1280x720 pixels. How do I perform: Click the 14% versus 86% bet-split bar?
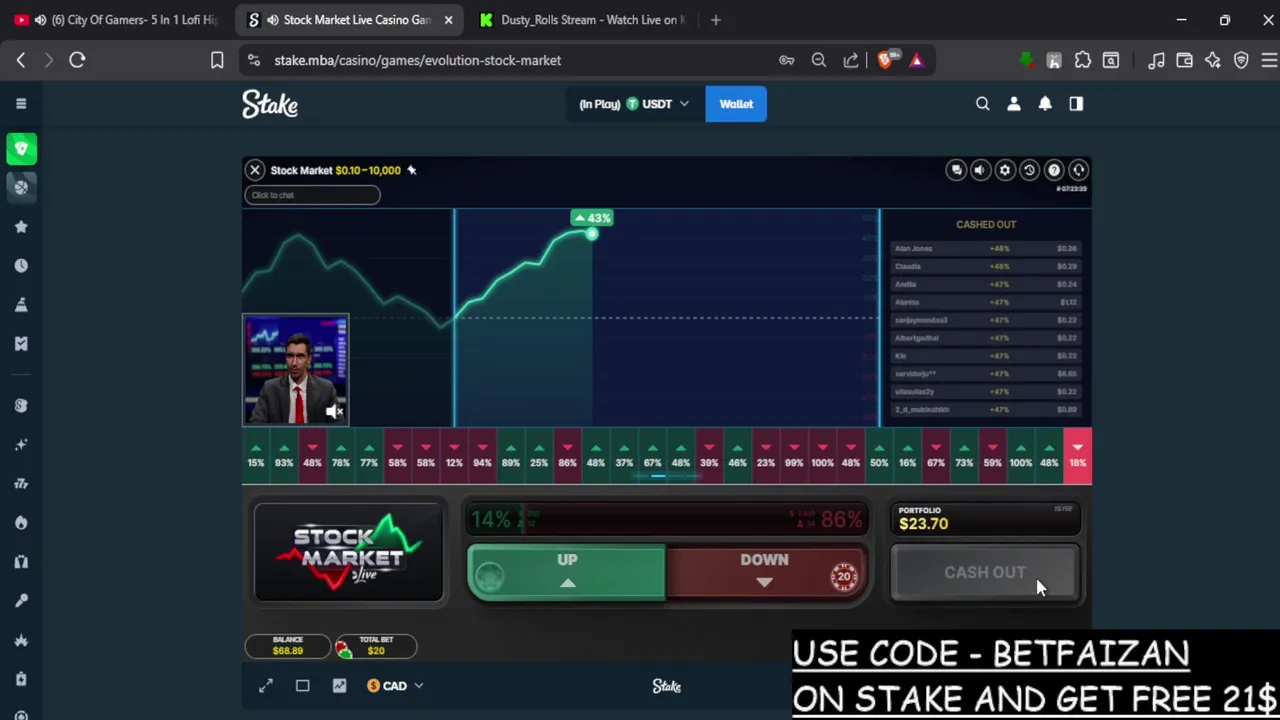667,520
